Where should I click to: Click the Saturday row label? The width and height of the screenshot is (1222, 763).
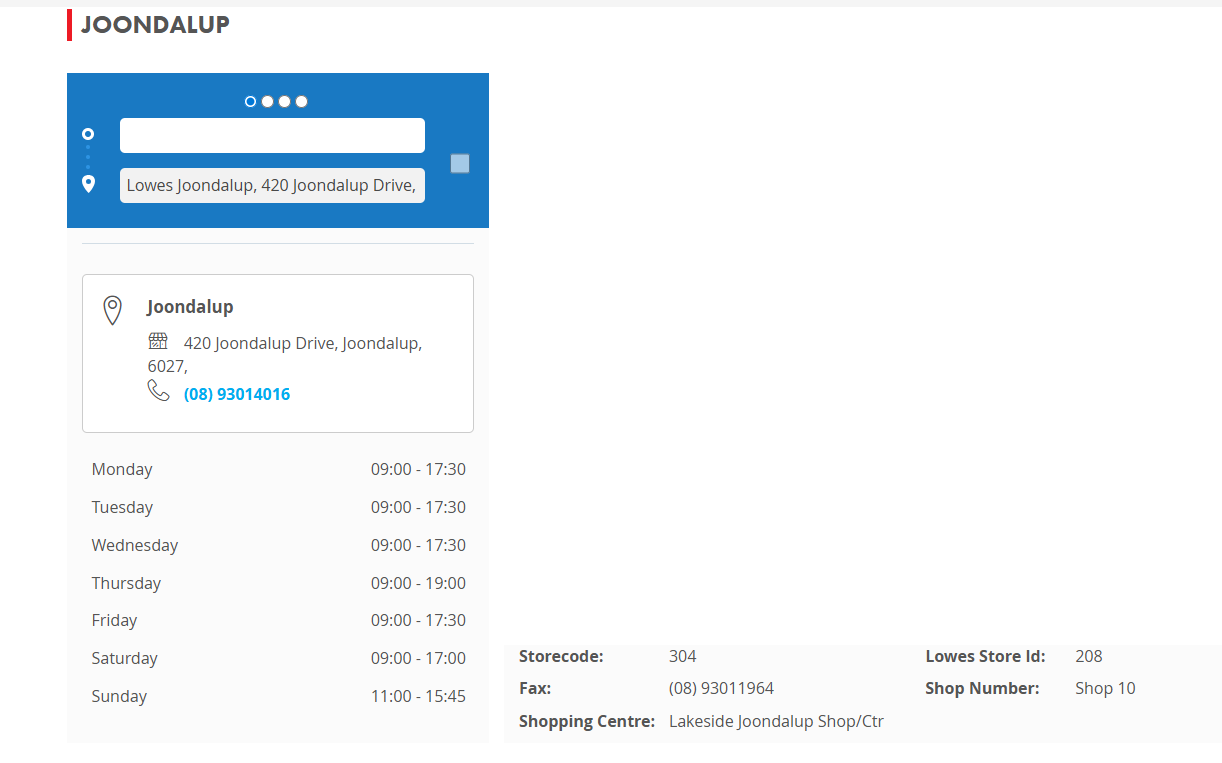point(125,658)
